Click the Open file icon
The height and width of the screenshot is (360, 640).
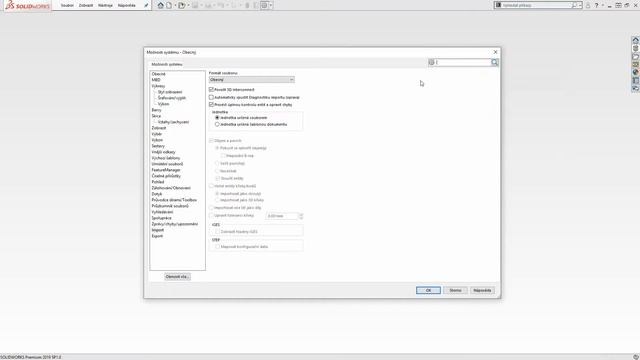coord(182,5)
